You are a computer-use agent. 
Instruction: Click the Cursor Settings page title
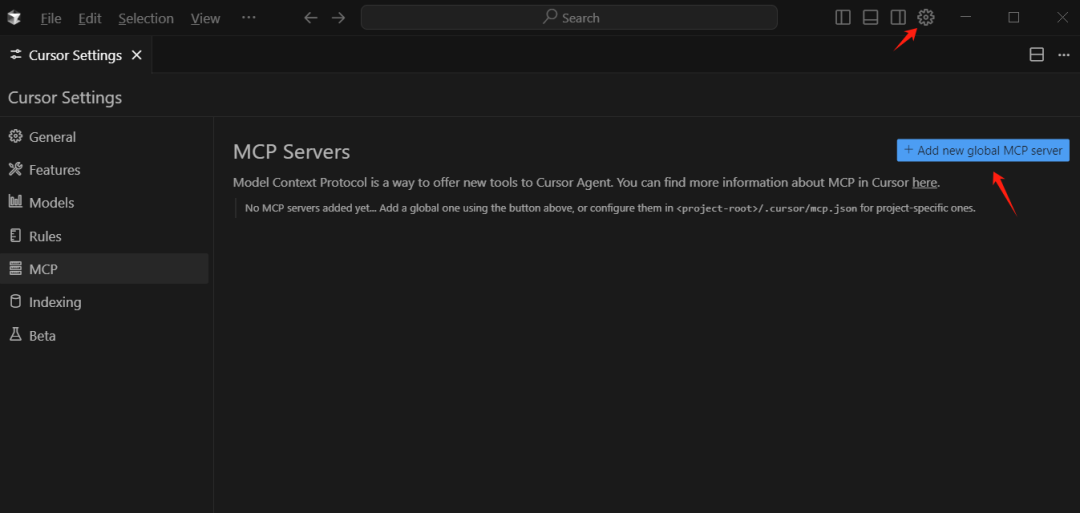click(x=65, y=98)
